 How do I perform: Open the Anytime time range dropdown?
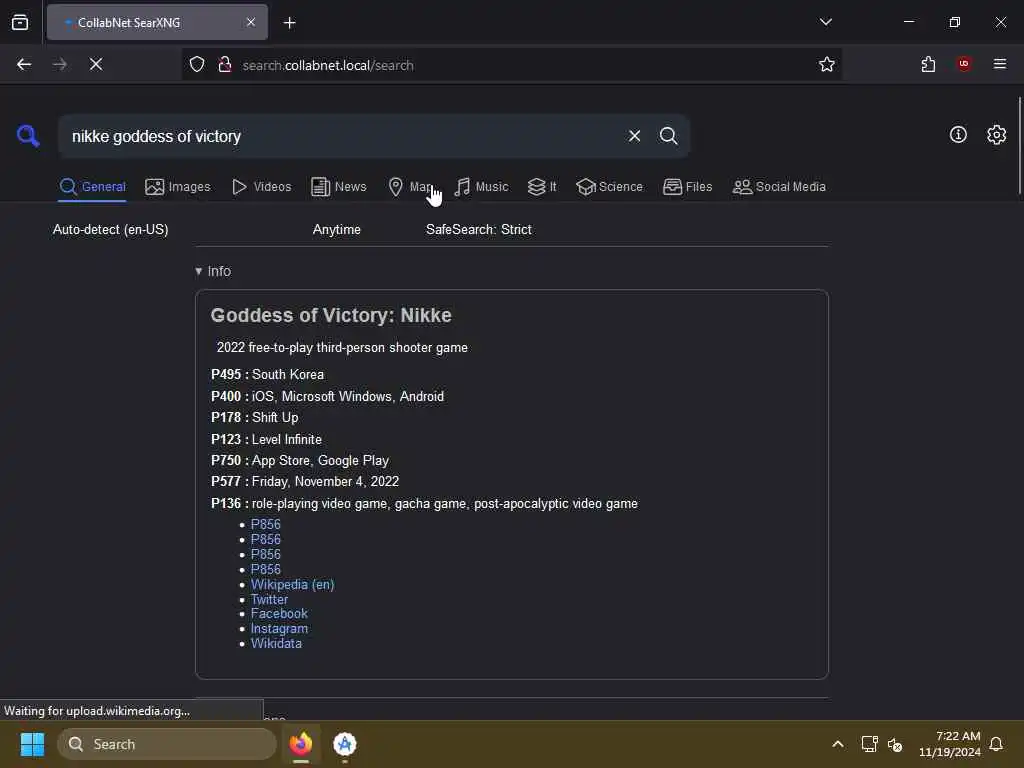(336, 229)
